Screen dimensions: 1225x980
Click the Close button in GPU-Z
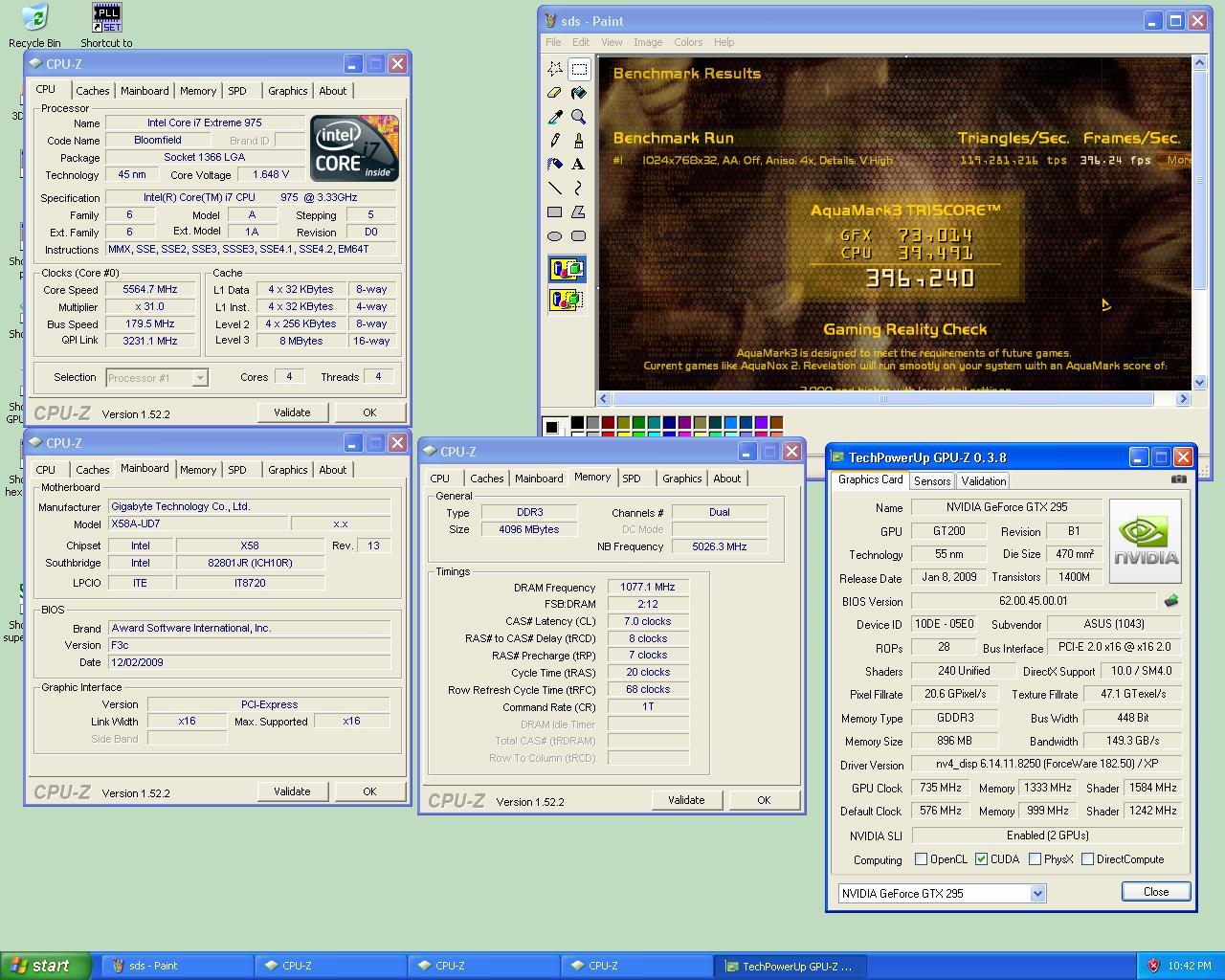[x=1156, y=891]
